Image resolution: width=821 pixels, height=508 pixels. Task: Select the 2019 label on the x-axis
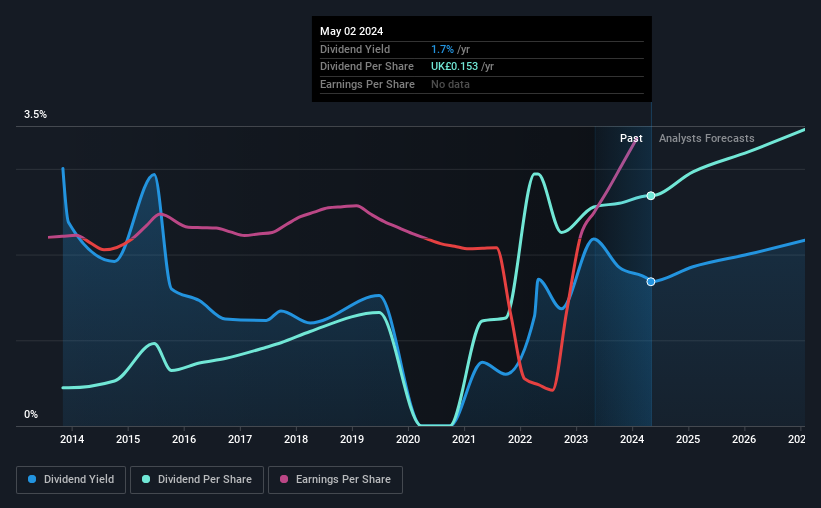point(352,439)
